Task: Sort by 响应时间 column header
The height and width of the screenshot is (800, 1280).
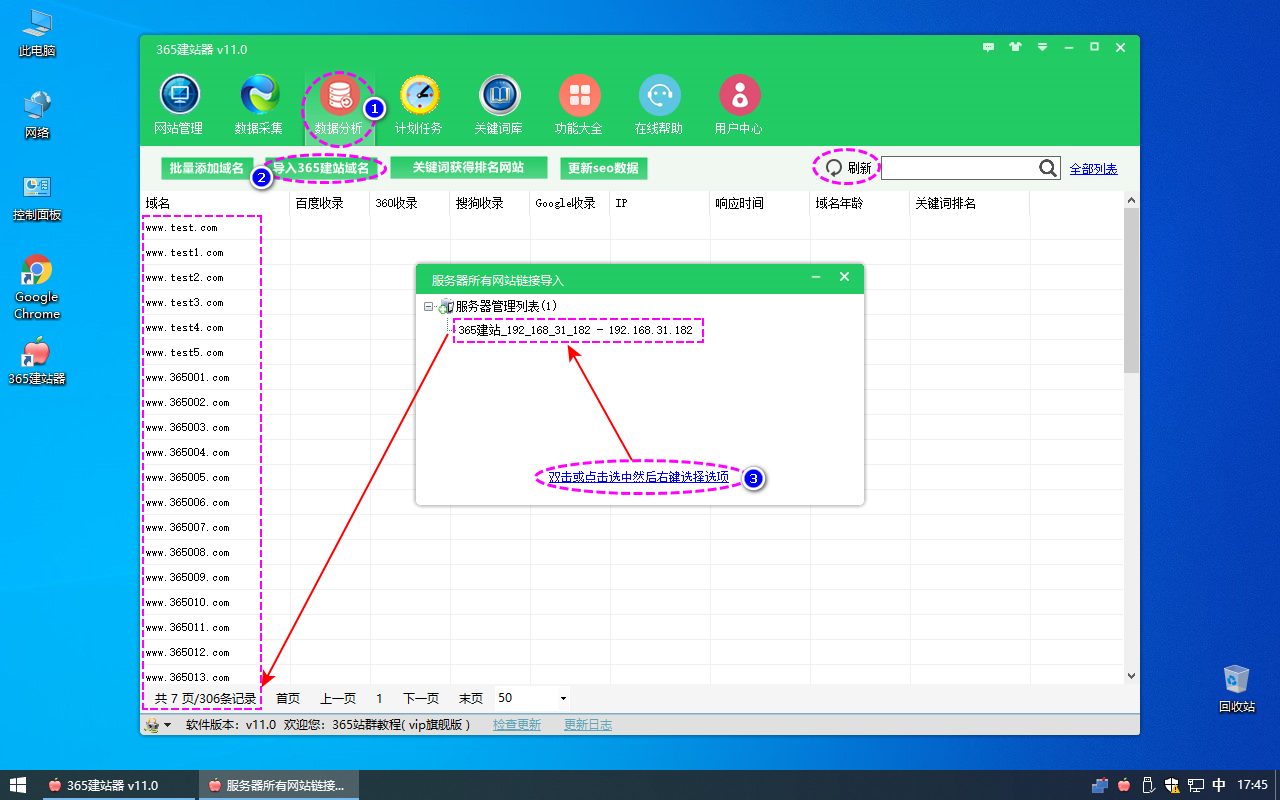Action: 760,203
